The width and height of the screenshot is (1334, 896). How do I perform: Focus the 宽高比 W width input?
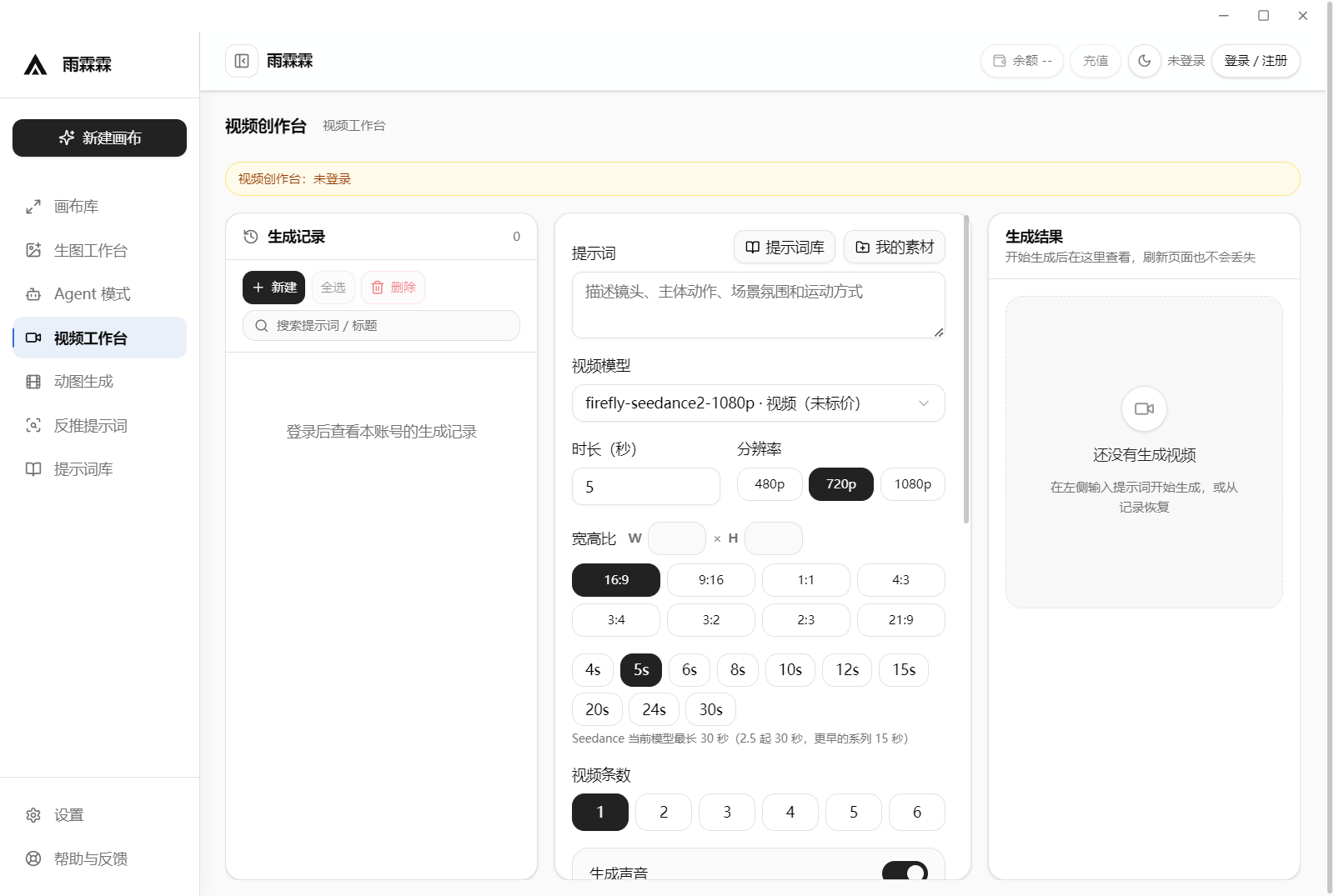[x=677, y=538]
